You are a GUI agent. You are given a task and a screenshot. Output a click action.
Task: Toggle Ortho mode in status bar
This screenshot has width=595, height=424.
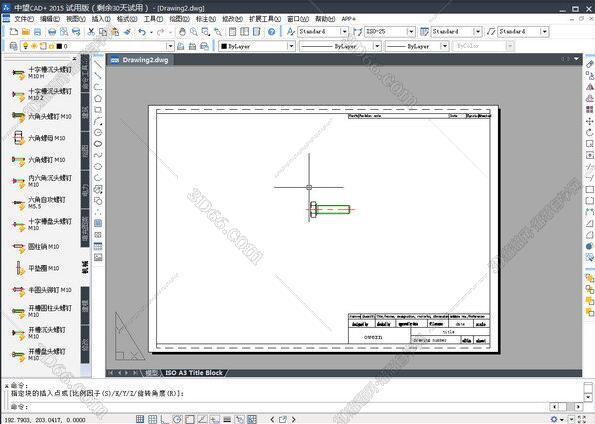(x=165, y=419)
